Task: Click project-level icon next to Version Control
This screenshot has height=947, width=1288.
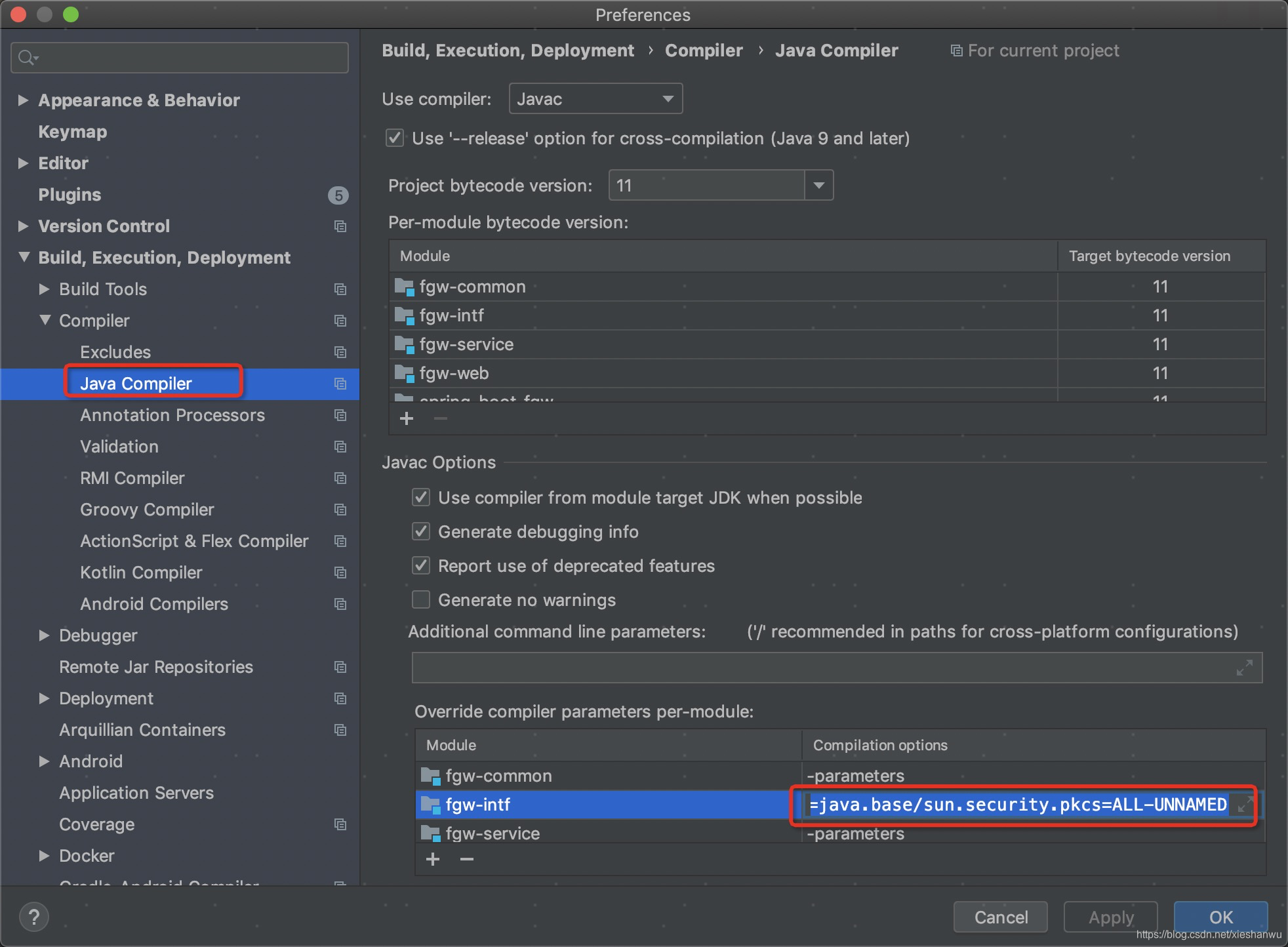Action: point(340,226)
